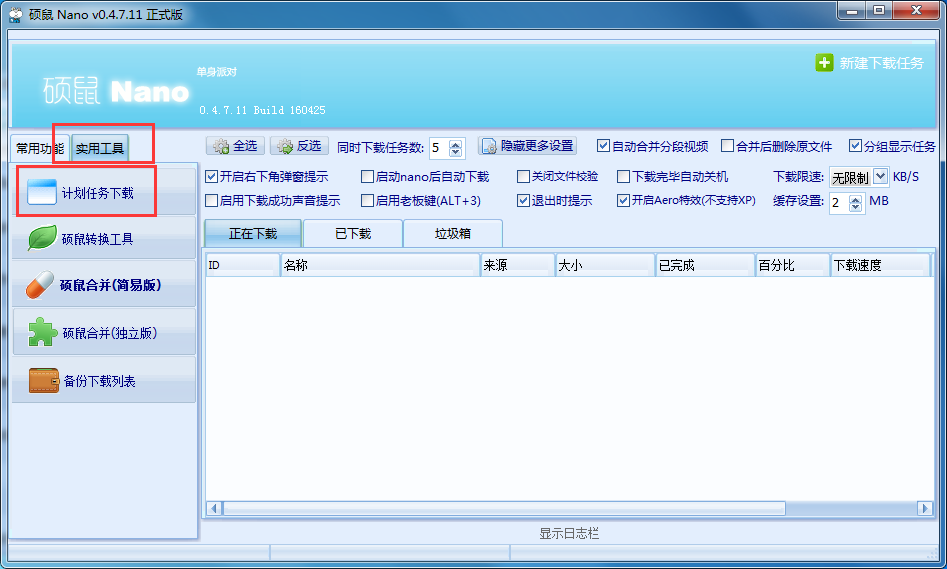Click the 单身派对 banner text
Viewport: 947px width, 569px height.
pyautogui.click(x=216, y=72)
